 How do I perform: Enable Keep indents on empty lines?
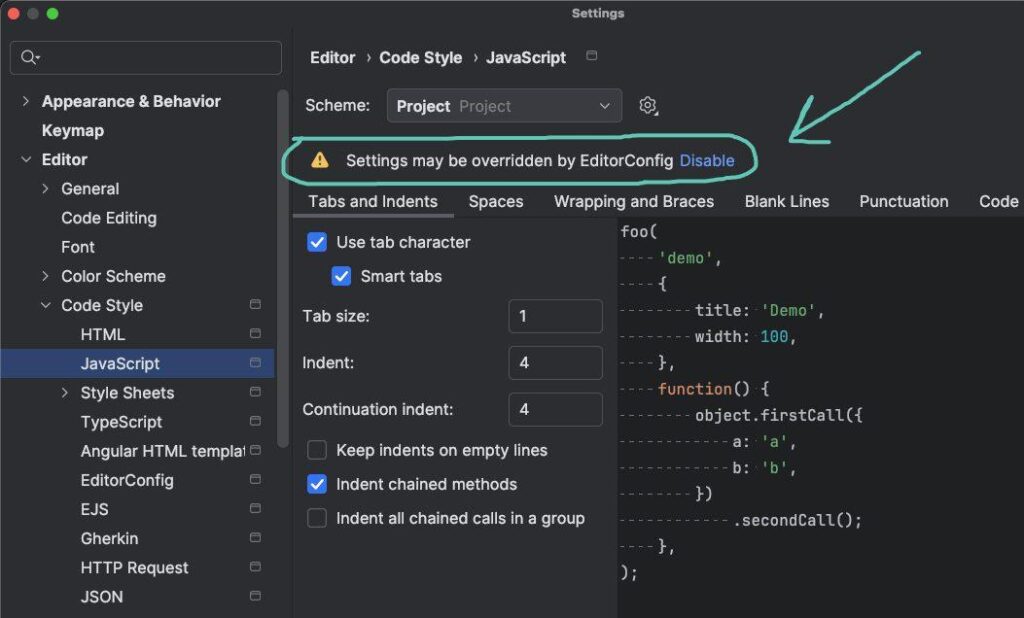(x=317, y=450)
